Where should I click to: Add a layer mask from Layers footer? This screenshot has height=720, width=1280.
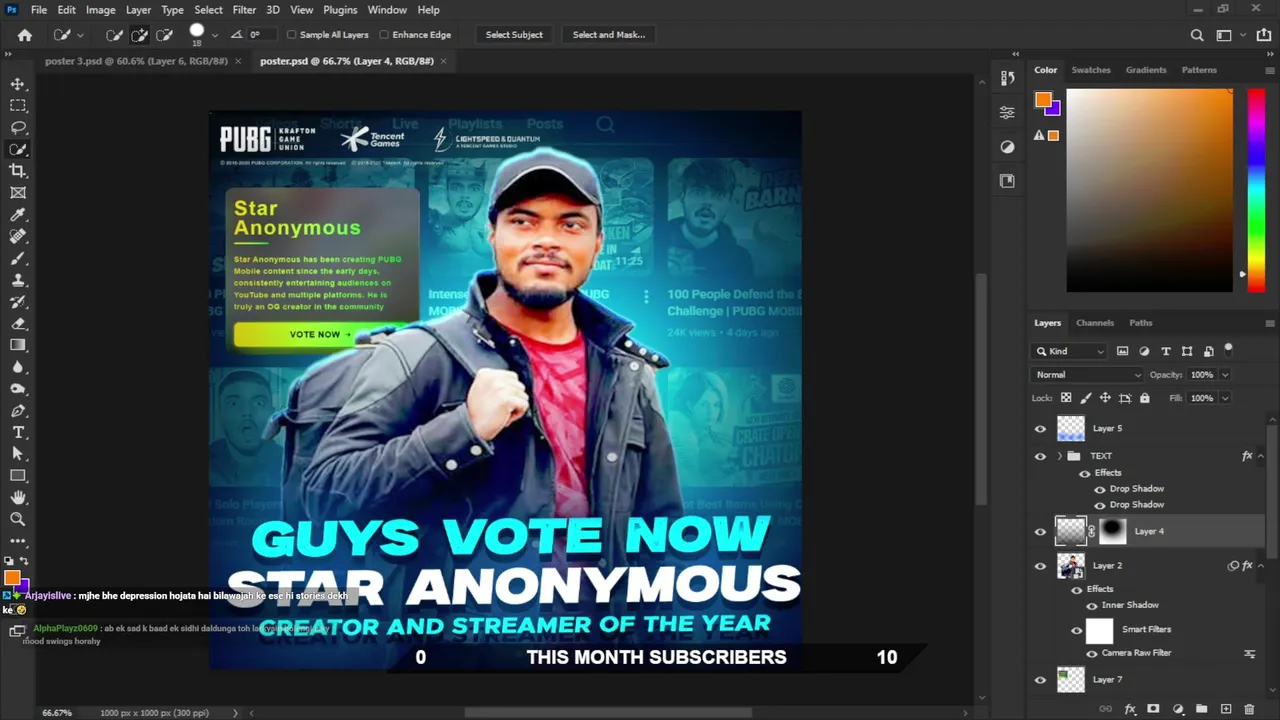click(x=1153, y=709)
